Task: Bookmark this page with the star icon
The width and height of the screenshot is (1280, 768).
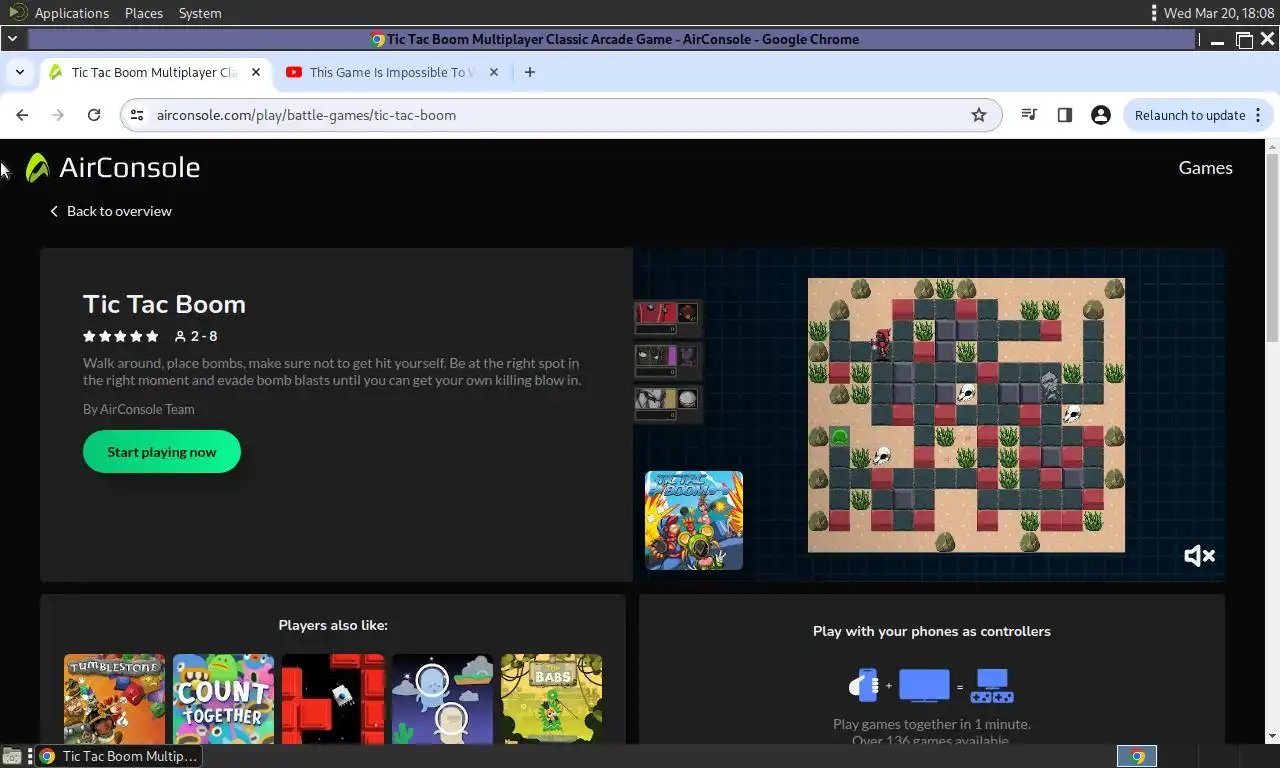Action: pos(979,115)
